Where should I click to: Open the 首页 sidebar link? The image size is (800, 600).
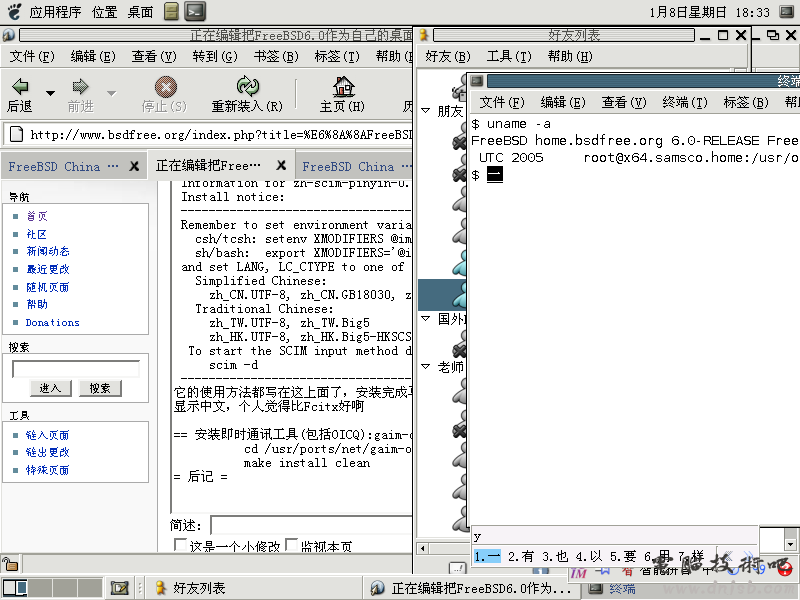(37, 216)
